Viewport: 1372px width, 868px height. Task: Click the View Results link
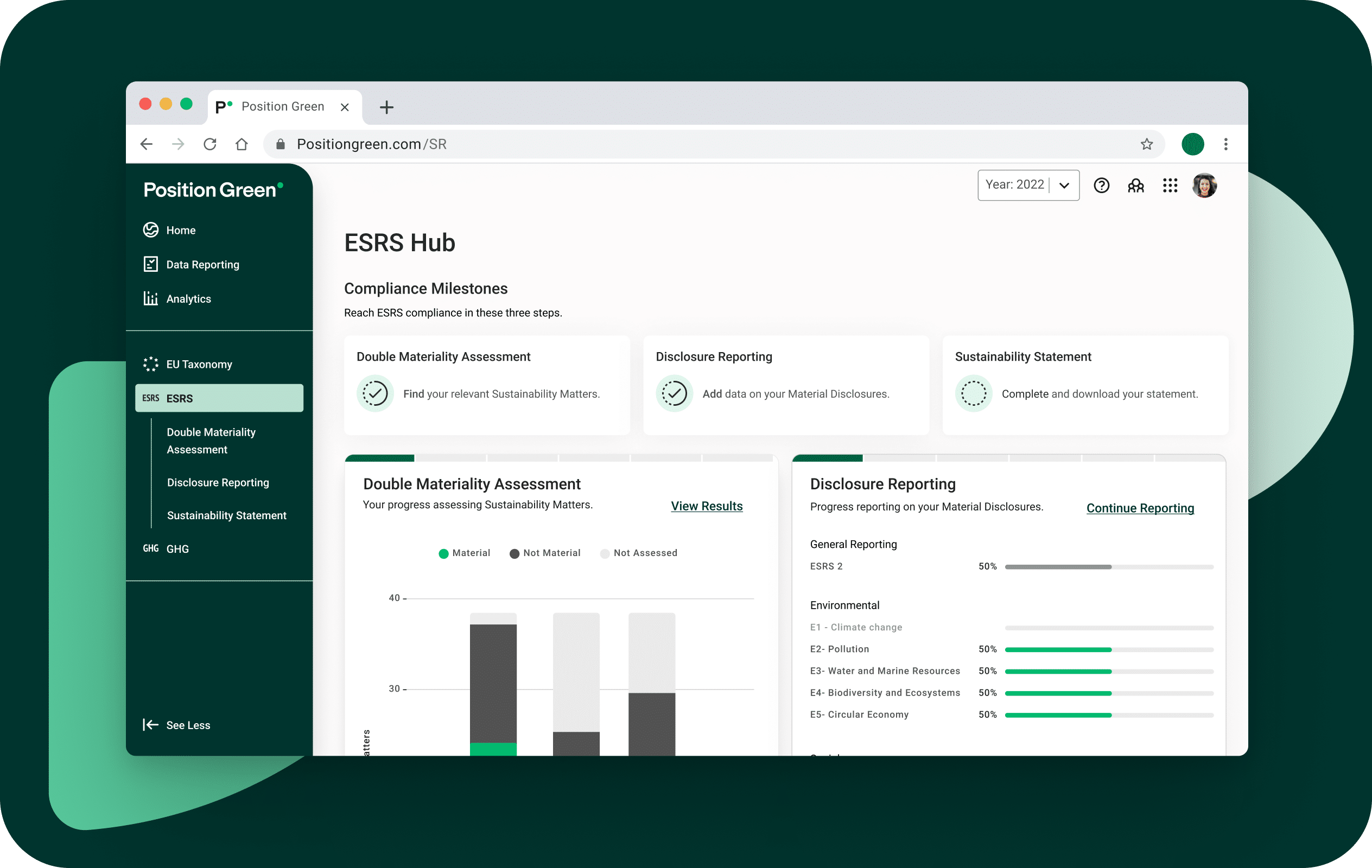(x=707, y=506)
